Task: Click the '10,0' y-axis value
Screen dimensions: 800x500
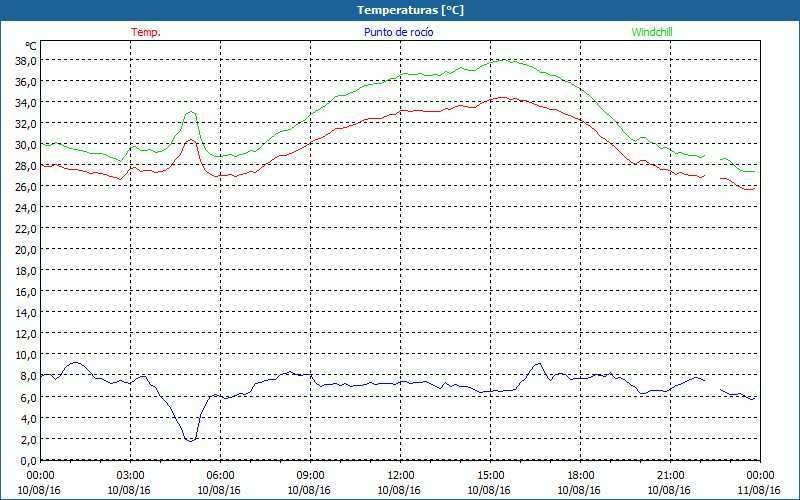Action: 26,355
